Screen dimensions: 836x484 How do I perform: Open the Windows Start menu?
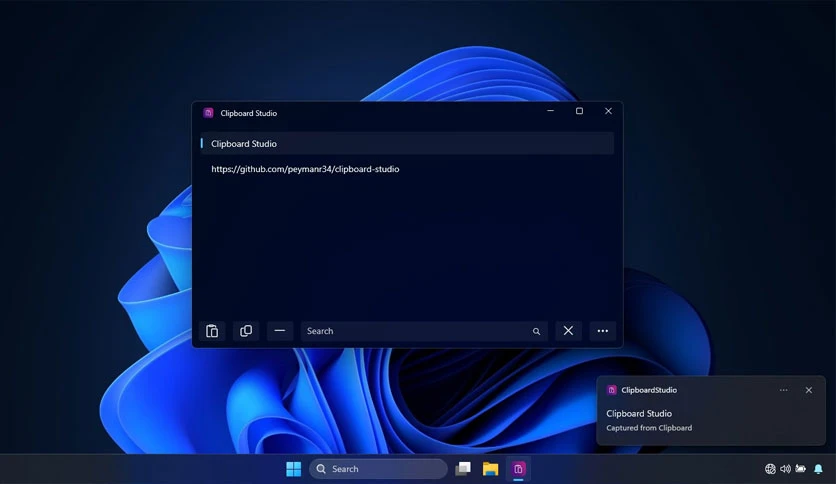point(293,469)
